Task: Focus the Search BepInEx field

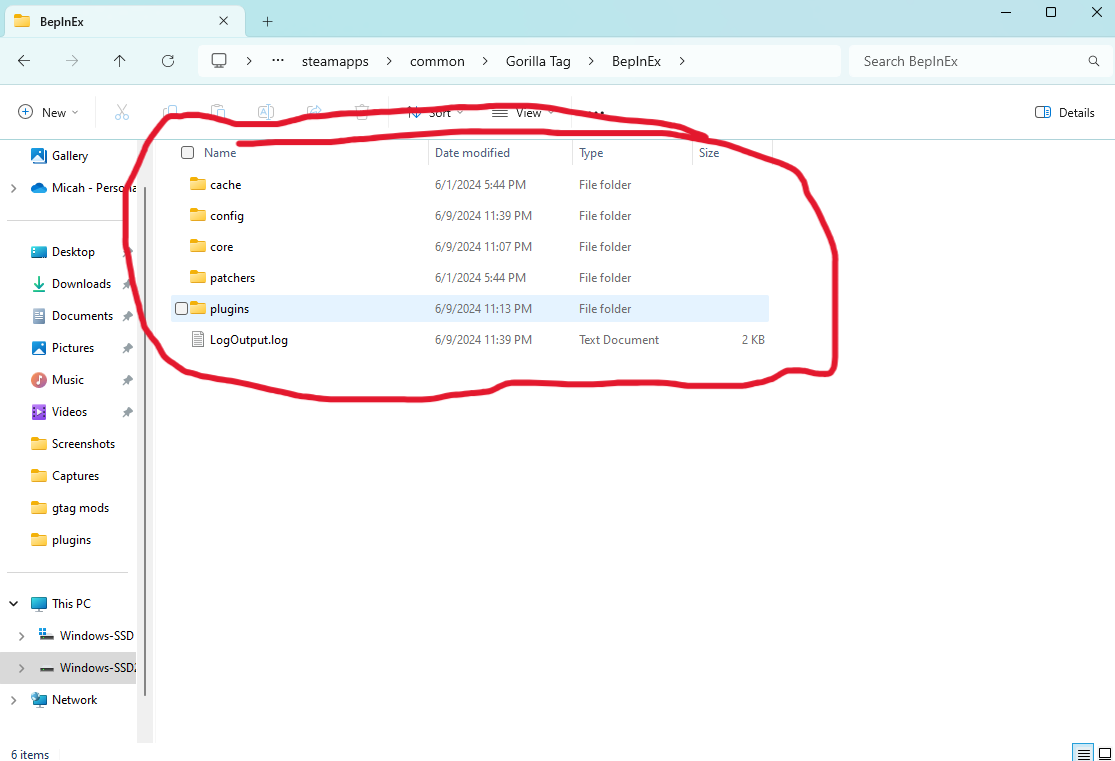Action: 980,61
